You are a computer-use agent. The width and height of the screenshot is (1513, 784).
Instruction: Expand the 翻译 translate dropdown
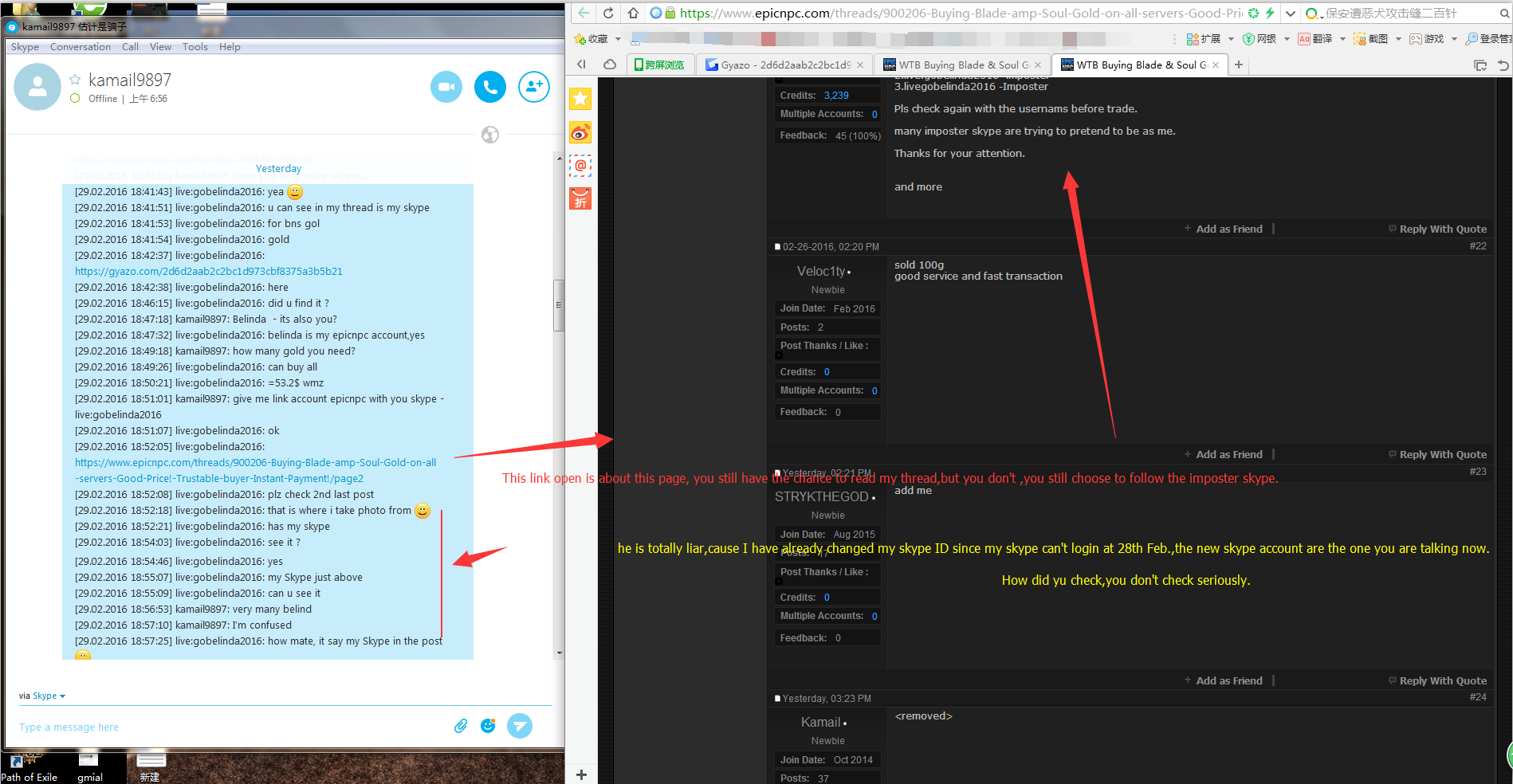point(1342,39)
